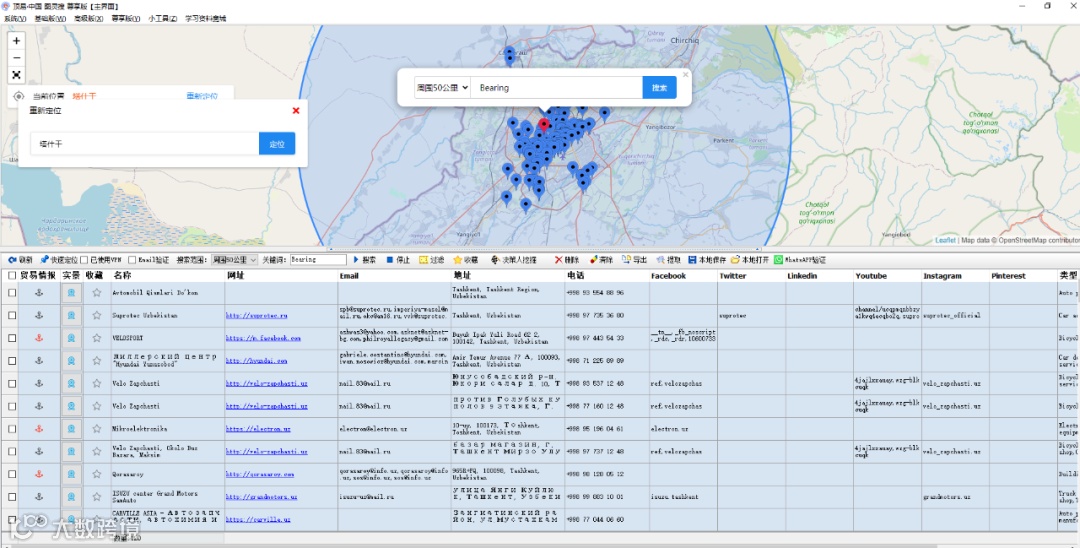Open the 高级版 menu

(88, 19)
